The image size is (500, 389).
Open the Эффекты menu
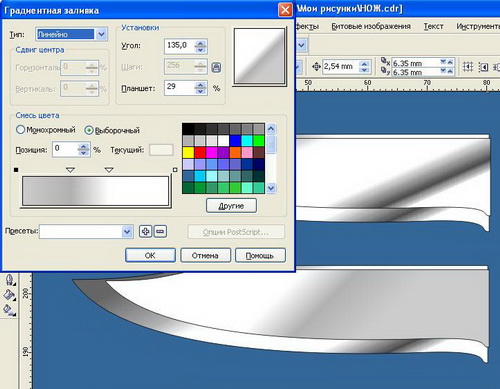(307, 26)
